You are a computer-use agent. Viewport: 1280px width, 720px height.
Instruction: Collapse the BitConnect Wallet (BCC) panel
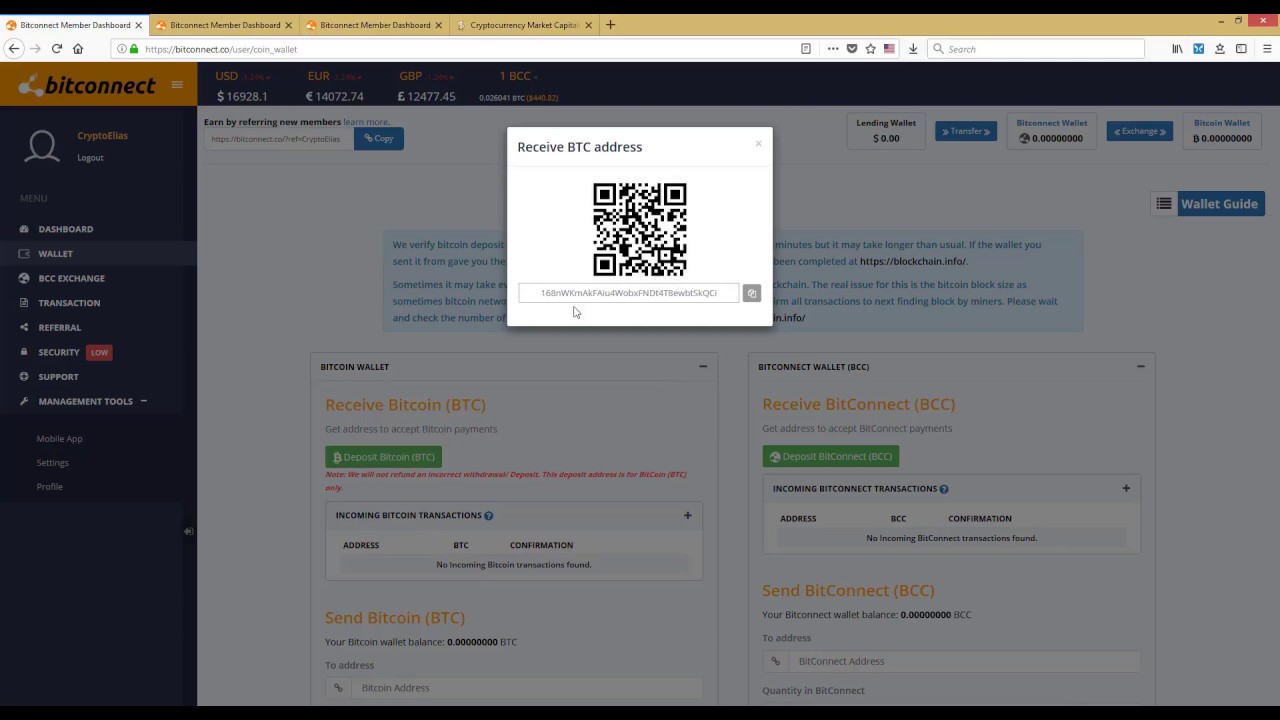point(1140,366)
